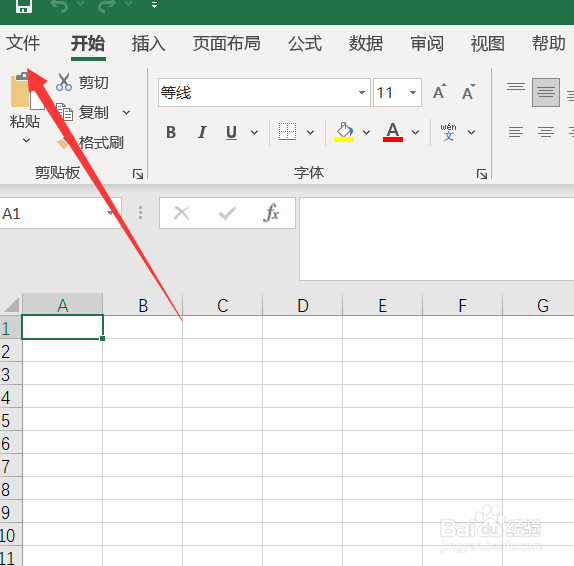This screenshot has height=566, width=574.
Task: Increase font size with larger A icon
Action: pos(439,92)
